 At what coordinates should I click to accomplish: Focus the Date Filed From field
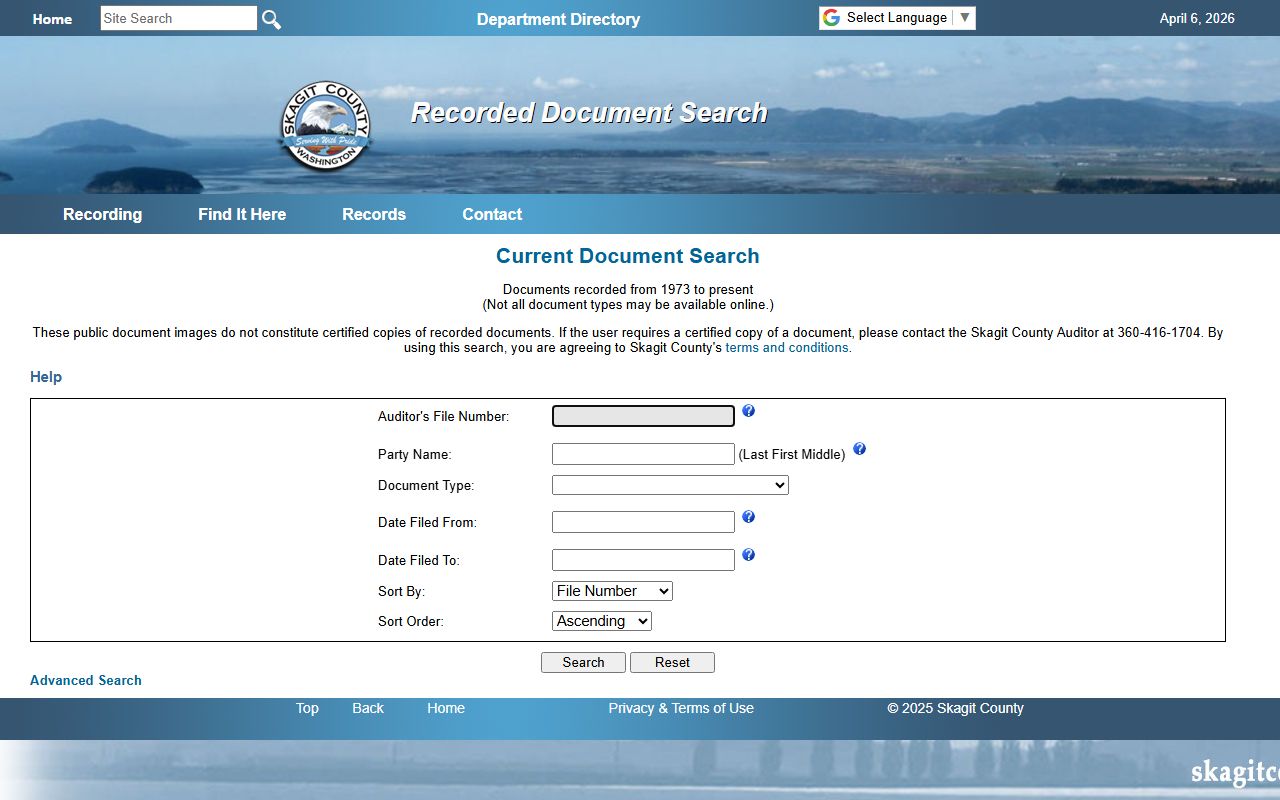(643, 522)
